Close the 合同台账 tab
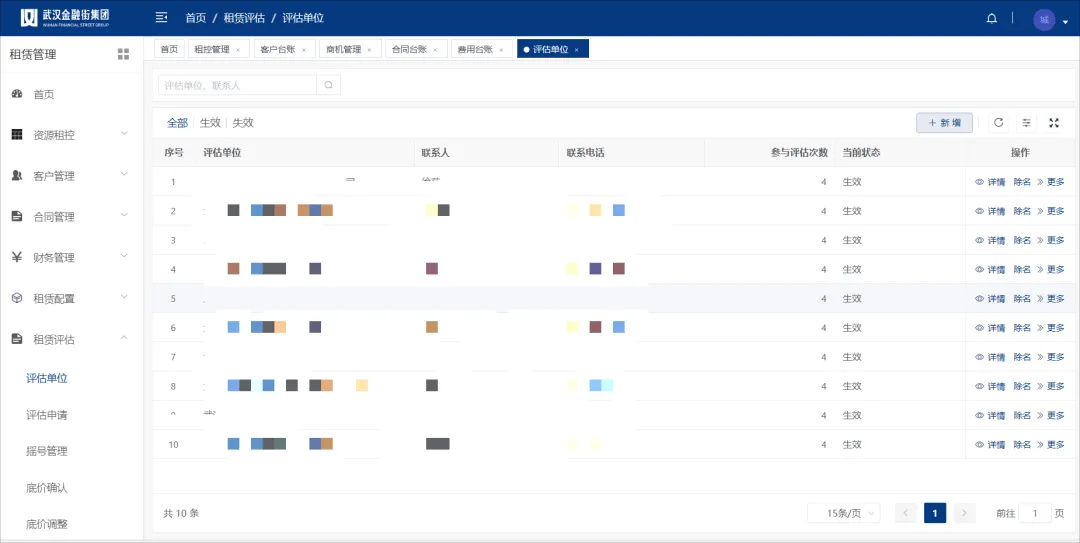 [x=435, y=50]
